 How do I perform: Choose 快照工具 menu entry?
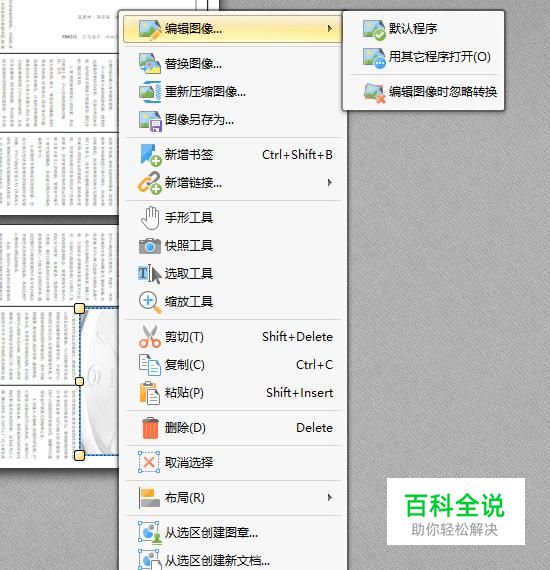[233, 246]
